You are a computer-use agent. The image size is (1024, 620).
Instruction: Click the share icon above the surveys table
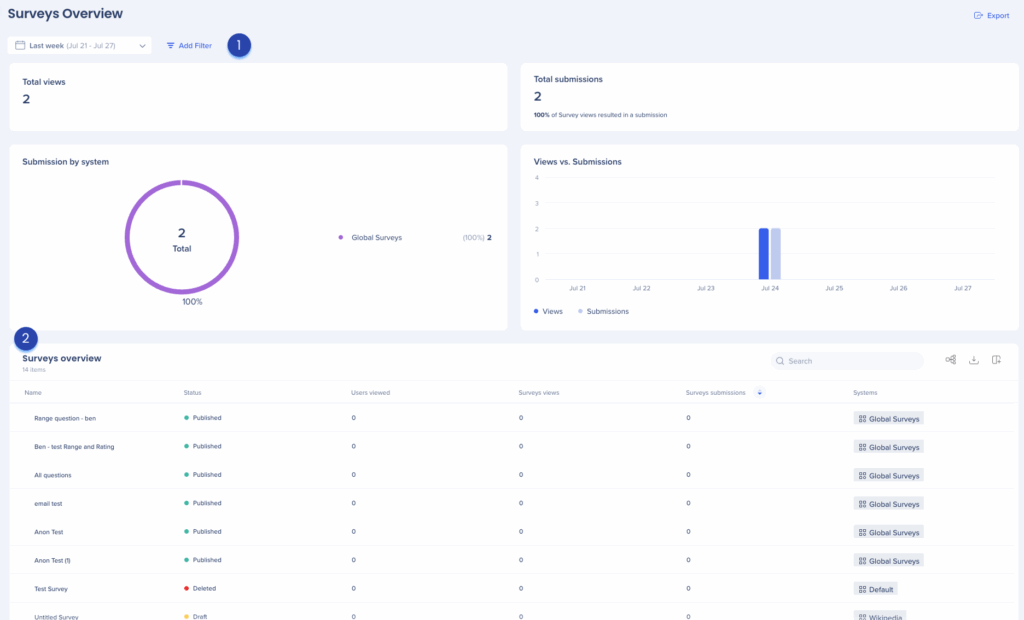point(950,360)
